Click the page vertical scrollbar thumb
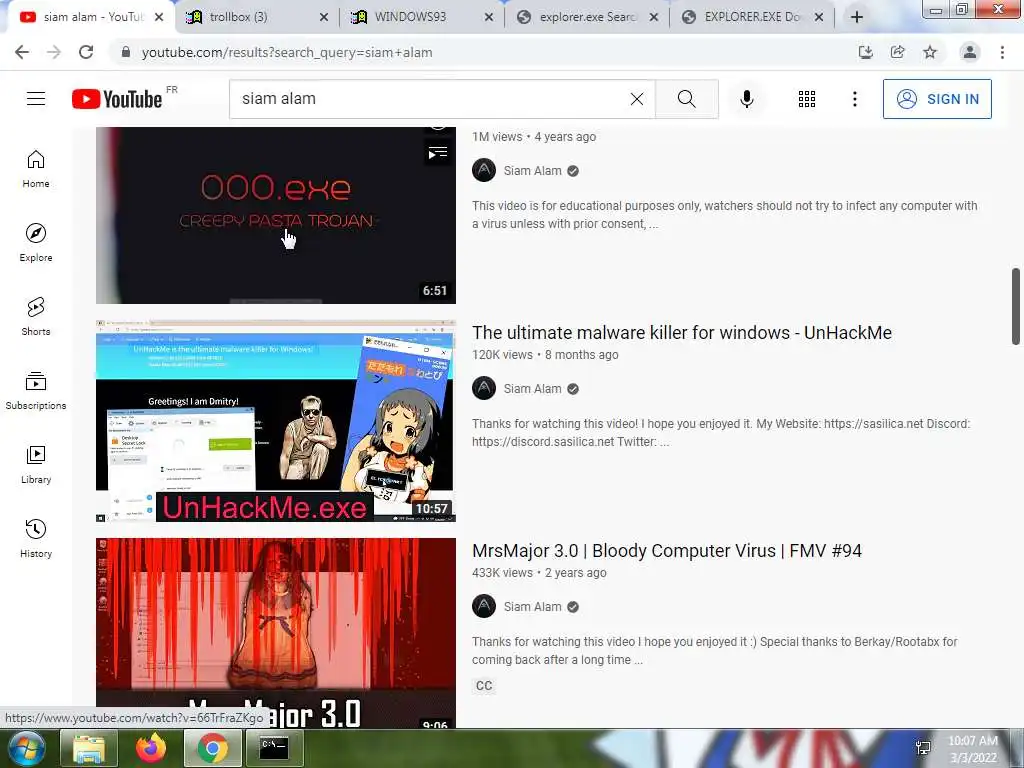This screenshot has height=768, width=1024. tap(1016, 306)
